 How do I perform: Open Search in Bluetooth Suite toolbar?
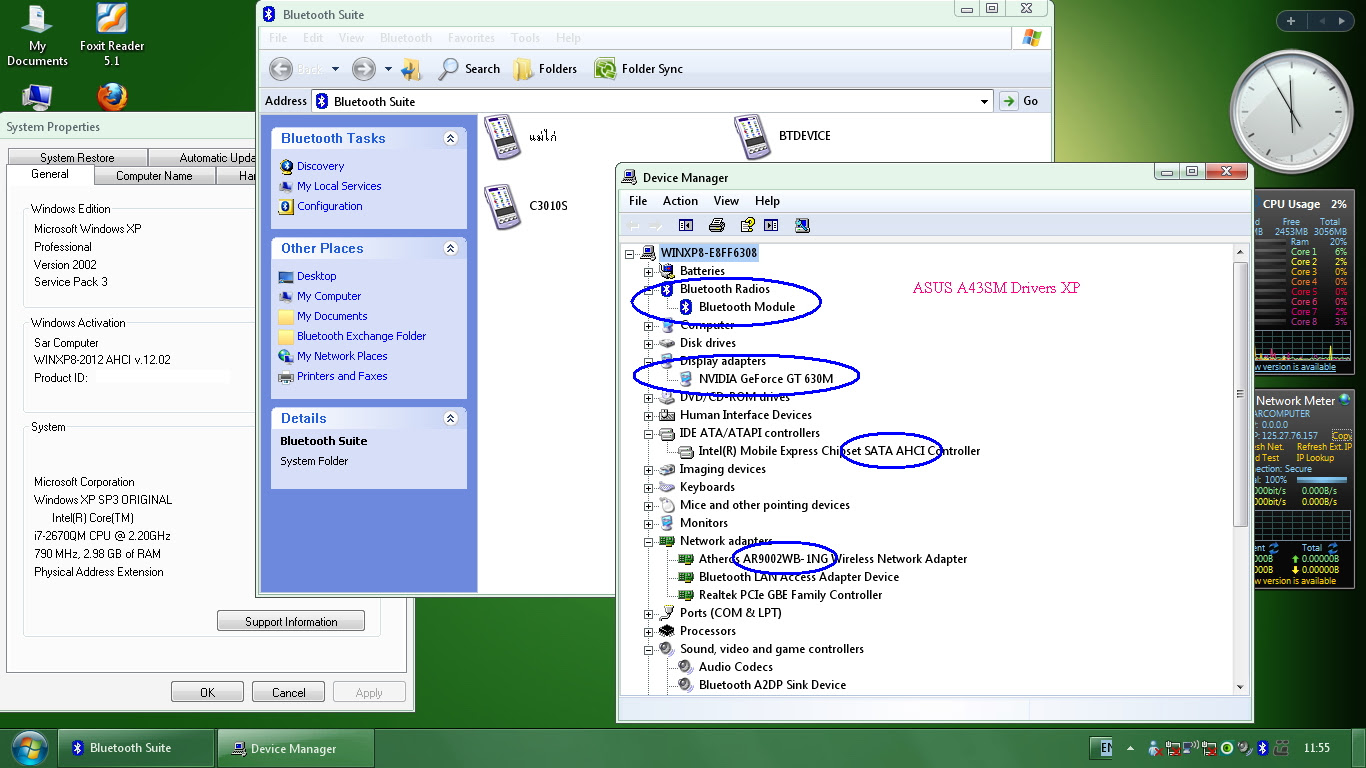coord(469,69)
